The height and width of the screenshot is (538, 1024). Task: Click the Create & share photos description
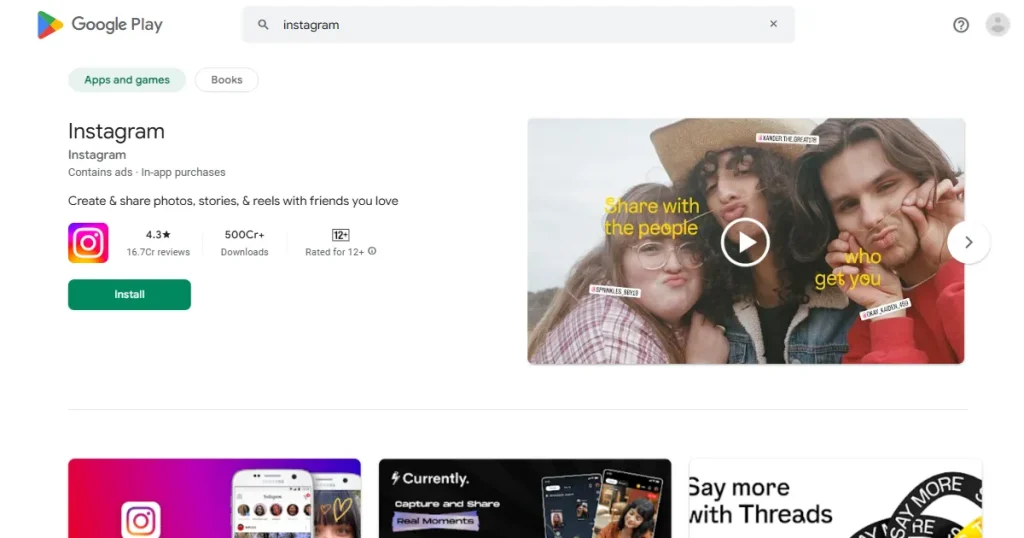(x=233, y=201)
